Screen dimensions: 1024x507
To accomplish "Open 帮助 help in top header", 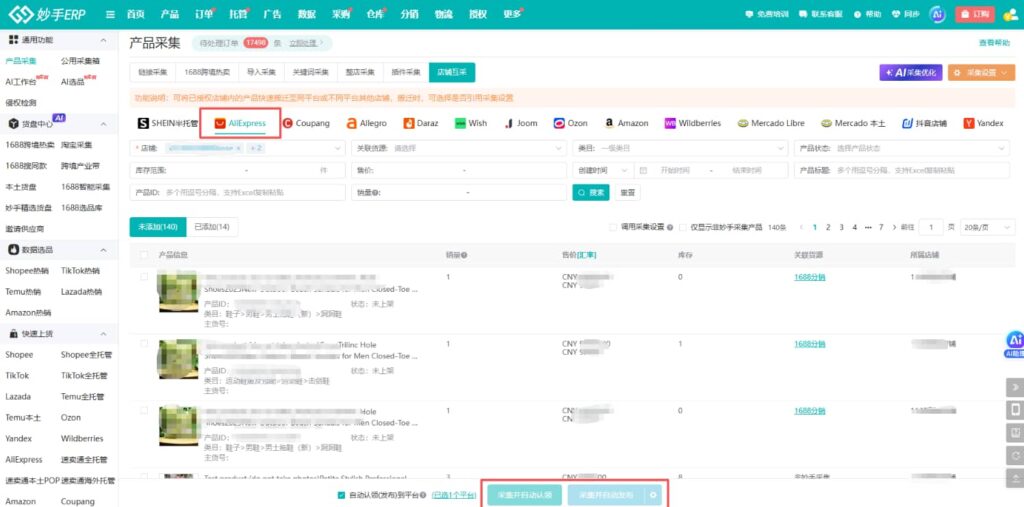I will click(x=867, y=14).
